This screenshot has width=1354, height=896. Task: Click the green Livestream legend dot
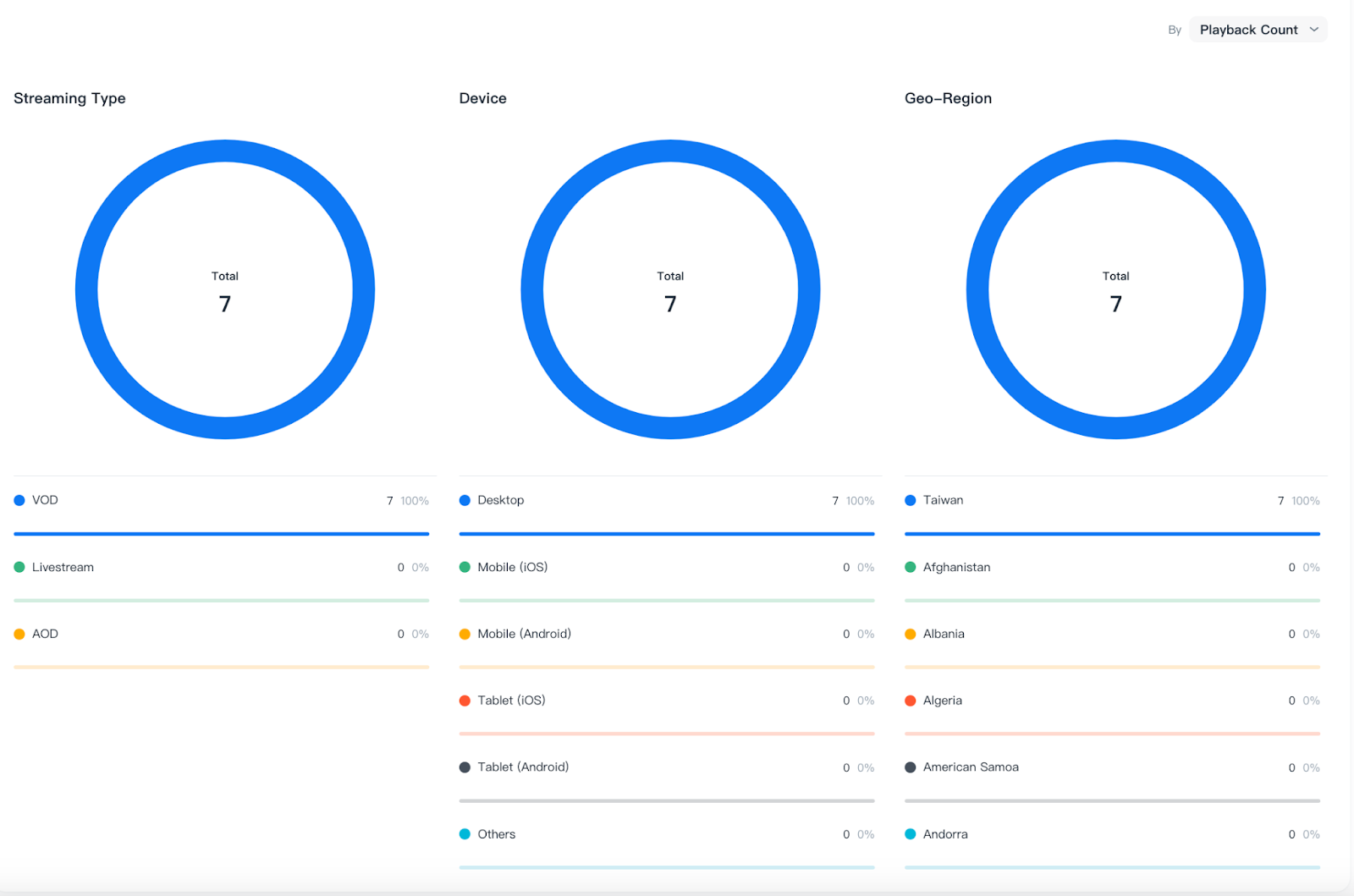pyautogui.click(x=19, y=567)
